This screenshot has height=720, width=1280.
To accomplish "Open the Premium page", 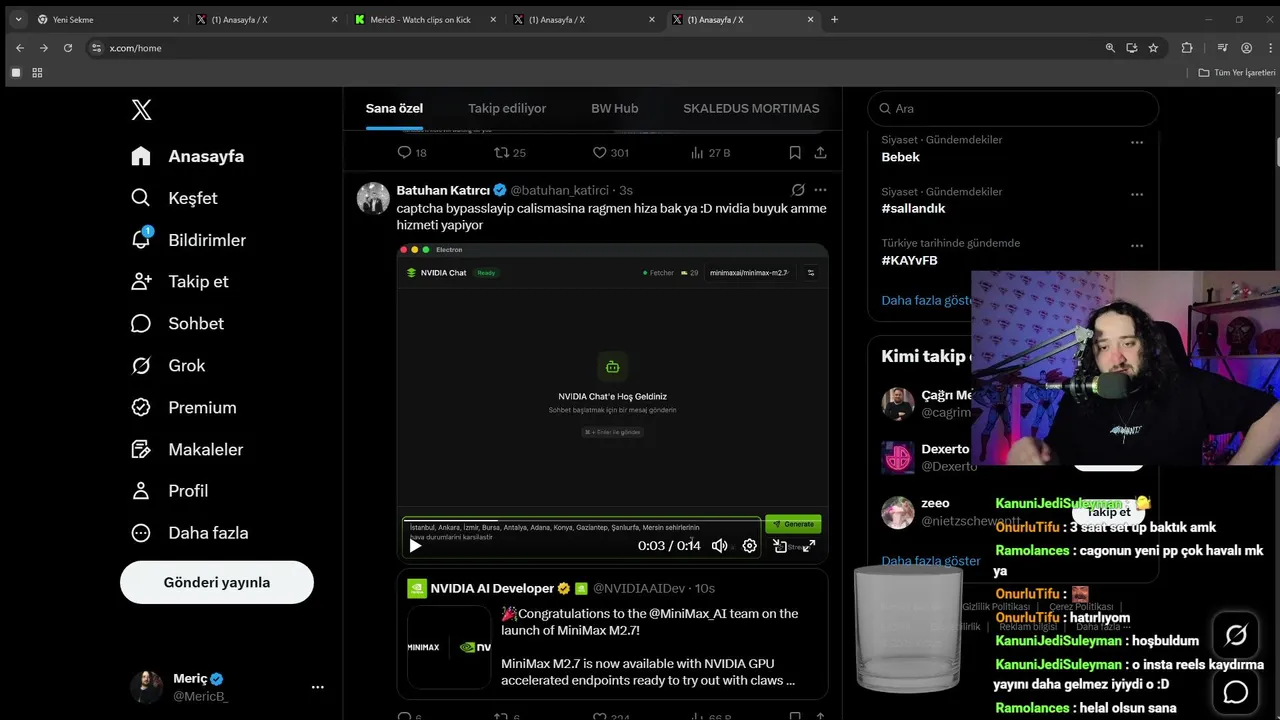I will click(x=184, y=407).
